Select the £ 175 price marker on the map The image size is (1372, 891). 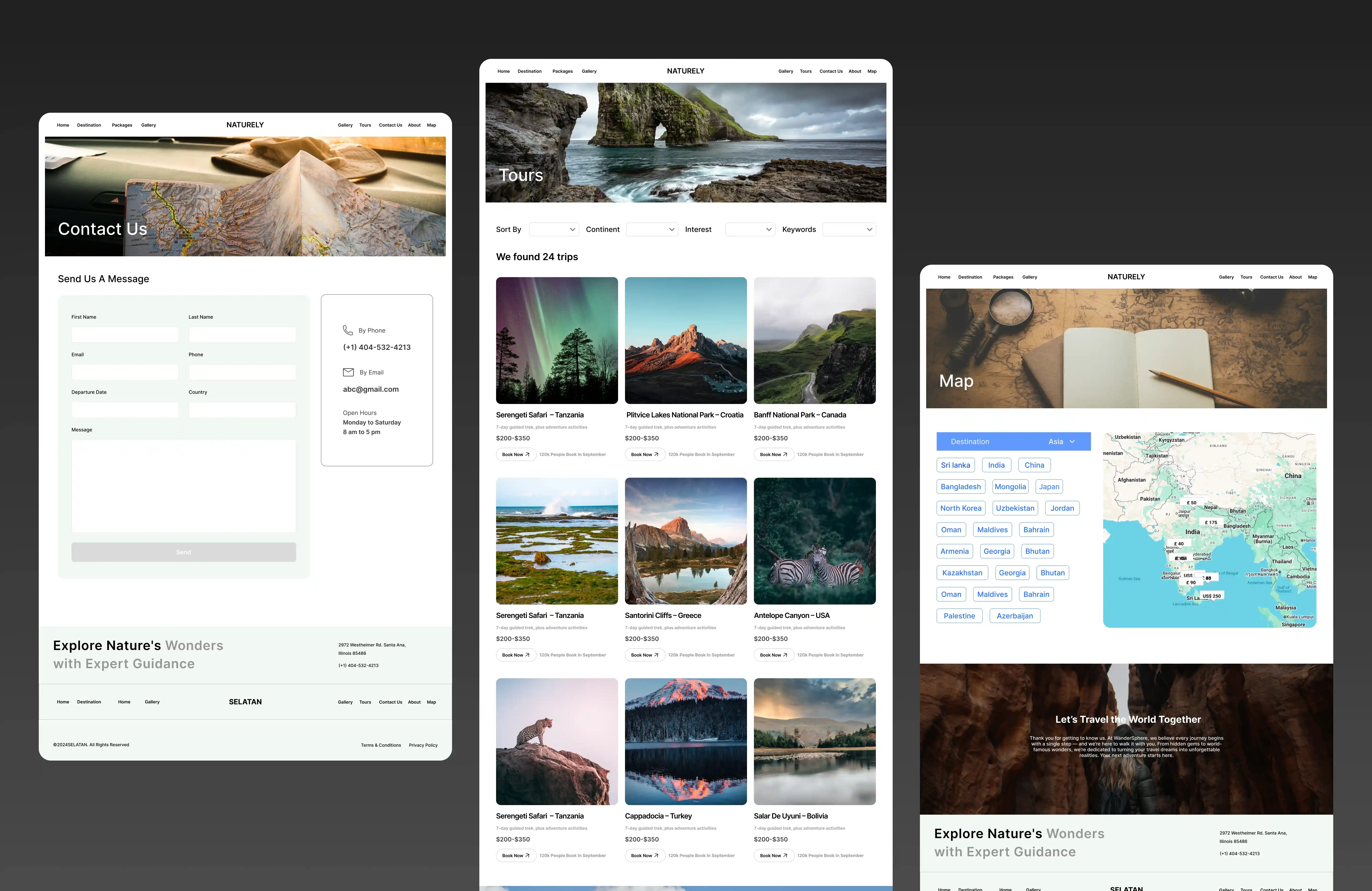pos(1211,522)
